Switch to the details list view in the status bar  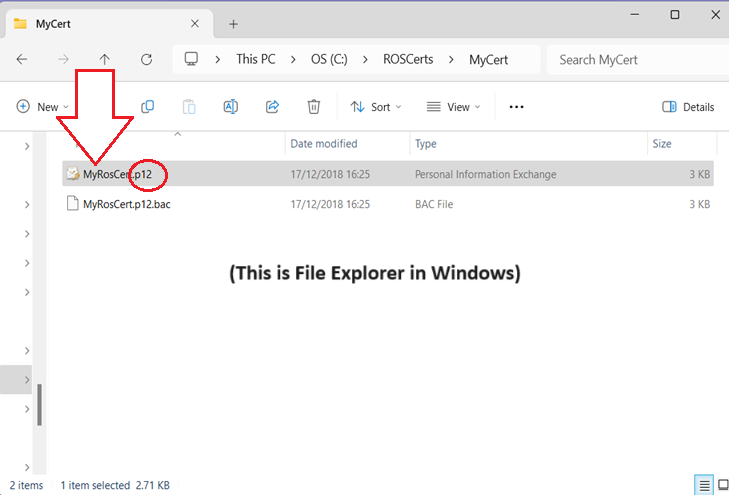(x=704, y=485)
